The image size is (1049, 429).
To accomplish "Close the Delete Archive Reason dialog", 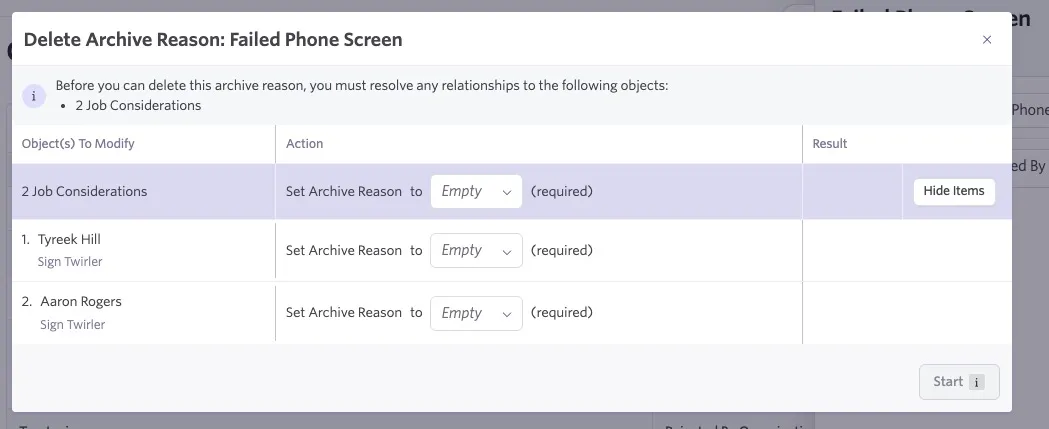I will pyautogui.click(x=987, y=39).
